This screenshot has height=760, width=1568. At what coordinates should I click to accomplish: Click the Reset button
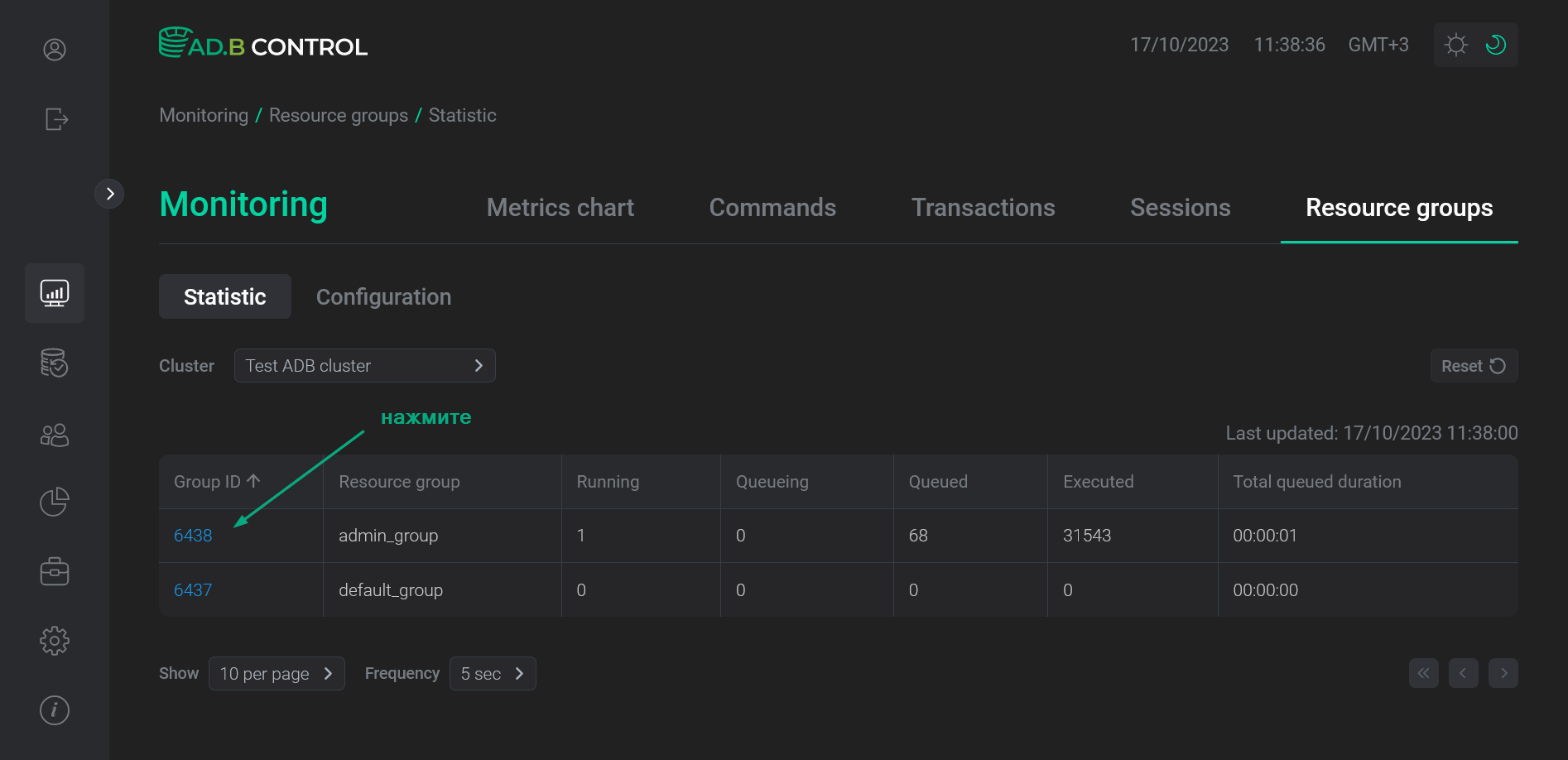(x=1473, y=366)
